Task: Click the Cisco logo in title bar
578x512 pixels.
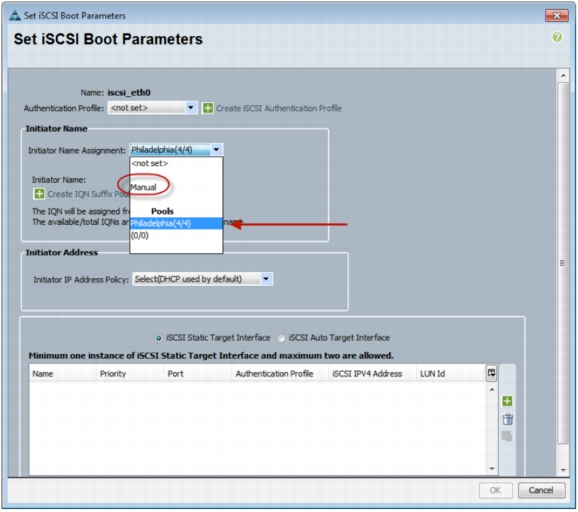Action: click(x=15, y=15)
